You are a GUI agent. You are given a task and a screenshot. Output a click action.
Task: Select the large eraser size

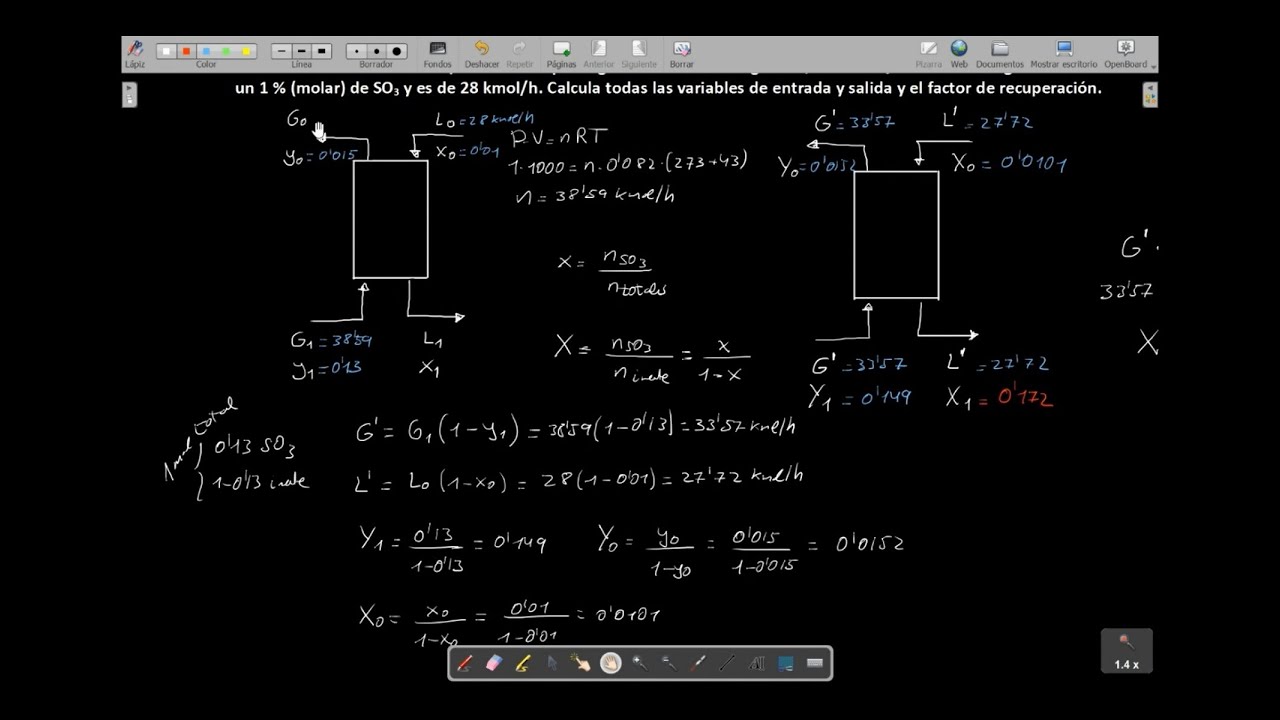pos(397,51)
